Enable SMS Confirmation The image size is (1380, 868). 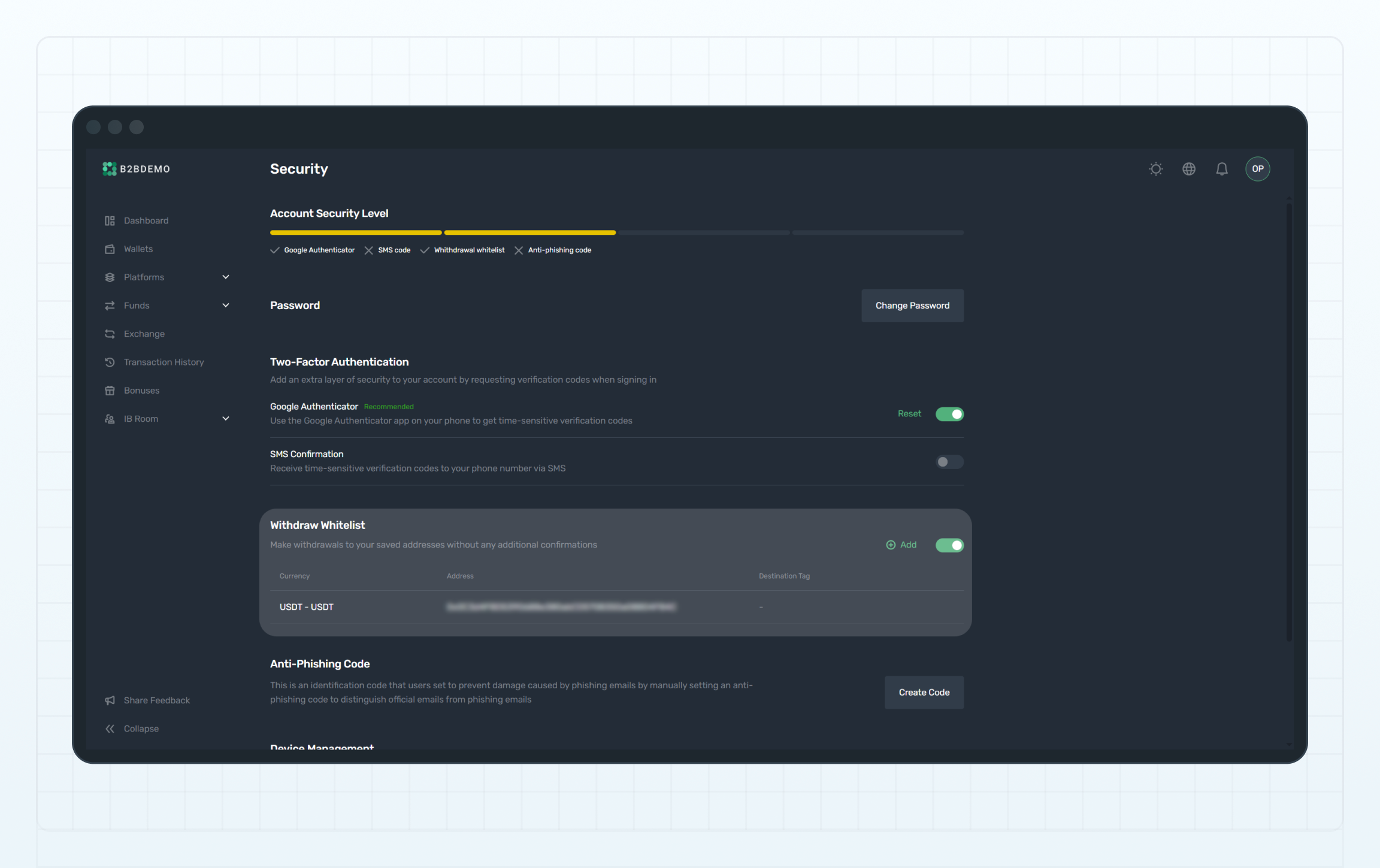point(949,462)
